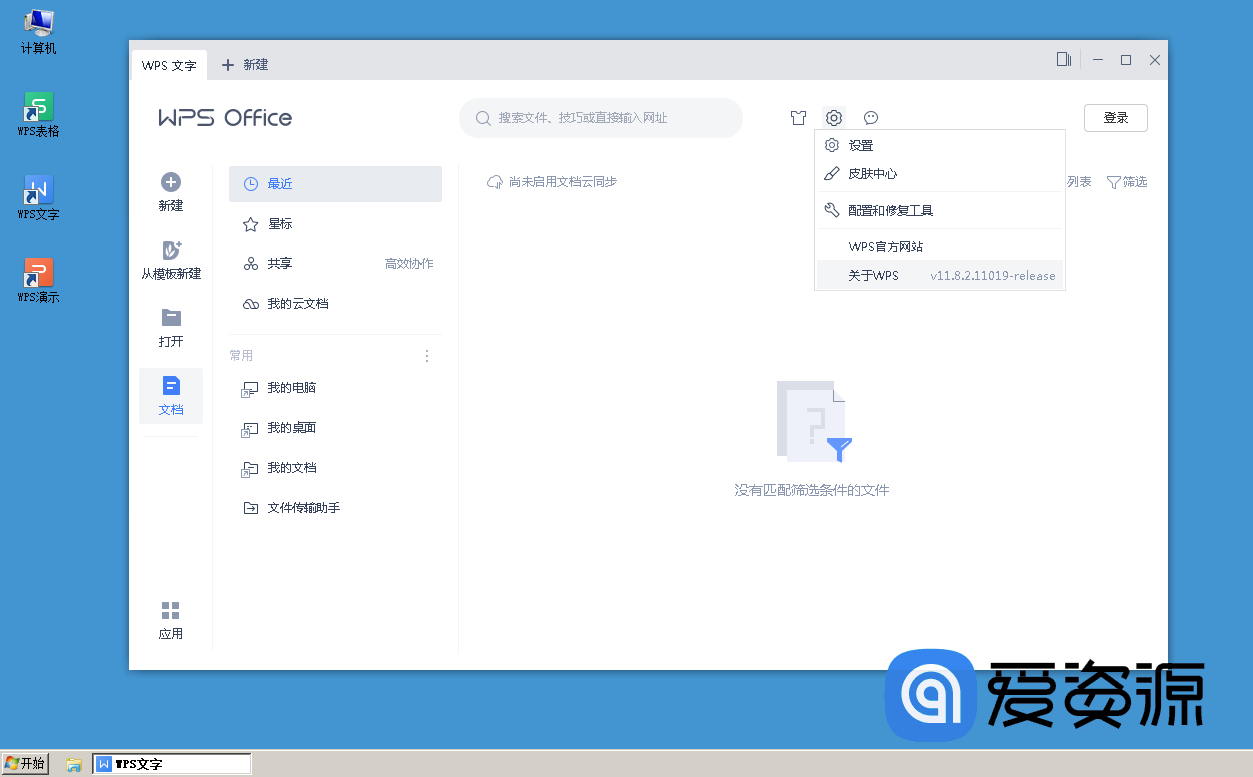Image resolution: width=1253 pixels, height=777 pixels.
Task: Open the 常用 three-dot options menu
Action: coord(427,355)
